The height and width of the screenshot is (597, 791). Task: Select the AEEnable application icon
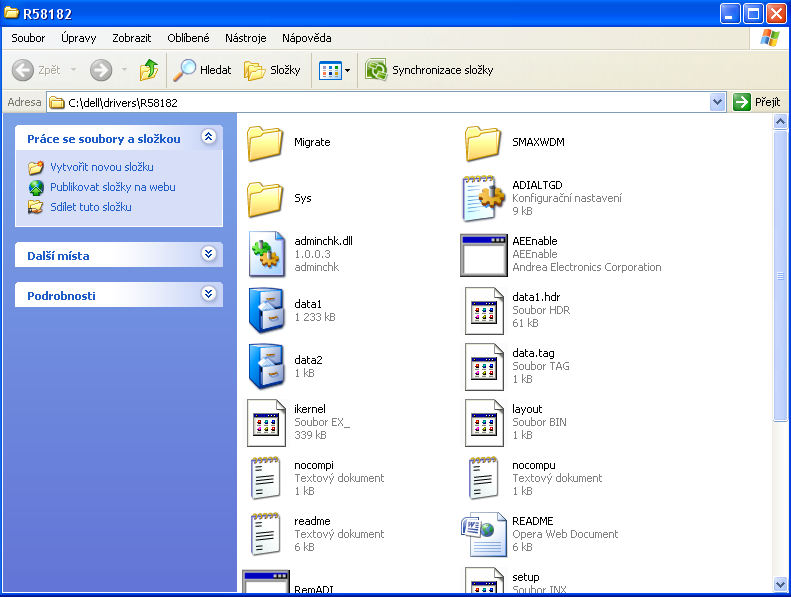(484, 255)
